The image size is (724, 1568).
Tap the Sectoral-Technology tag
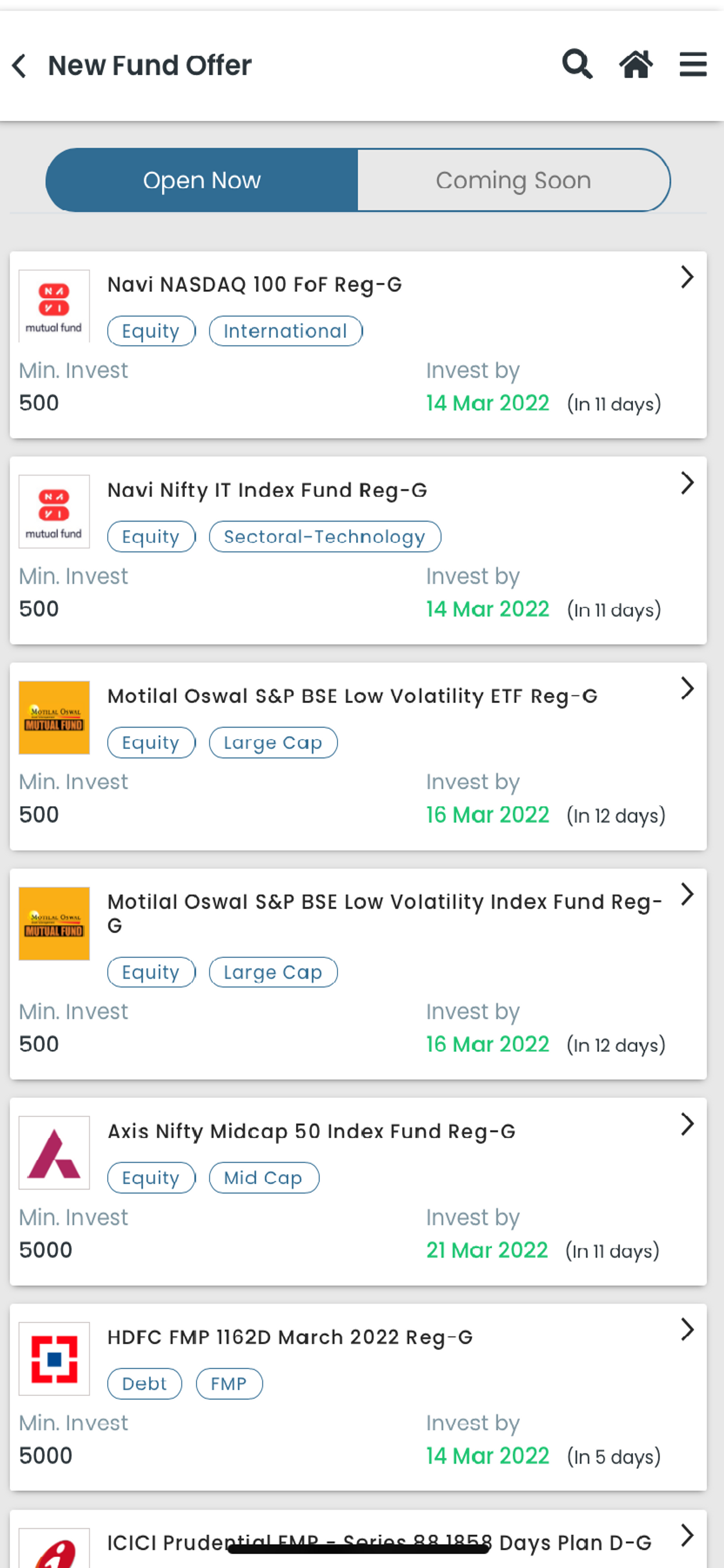pyautogui.click(x=324, y=537)
